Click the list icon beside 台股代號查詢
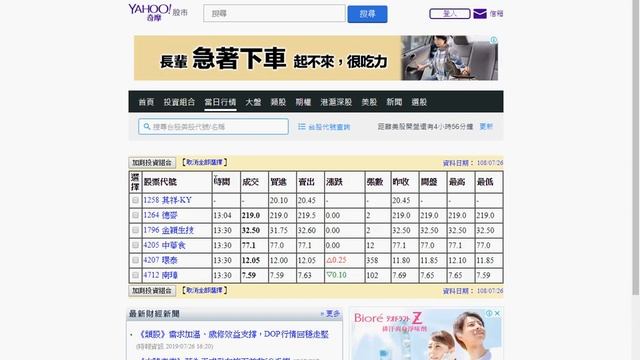The width and height of the screenshot is (640, 360). 302,127
